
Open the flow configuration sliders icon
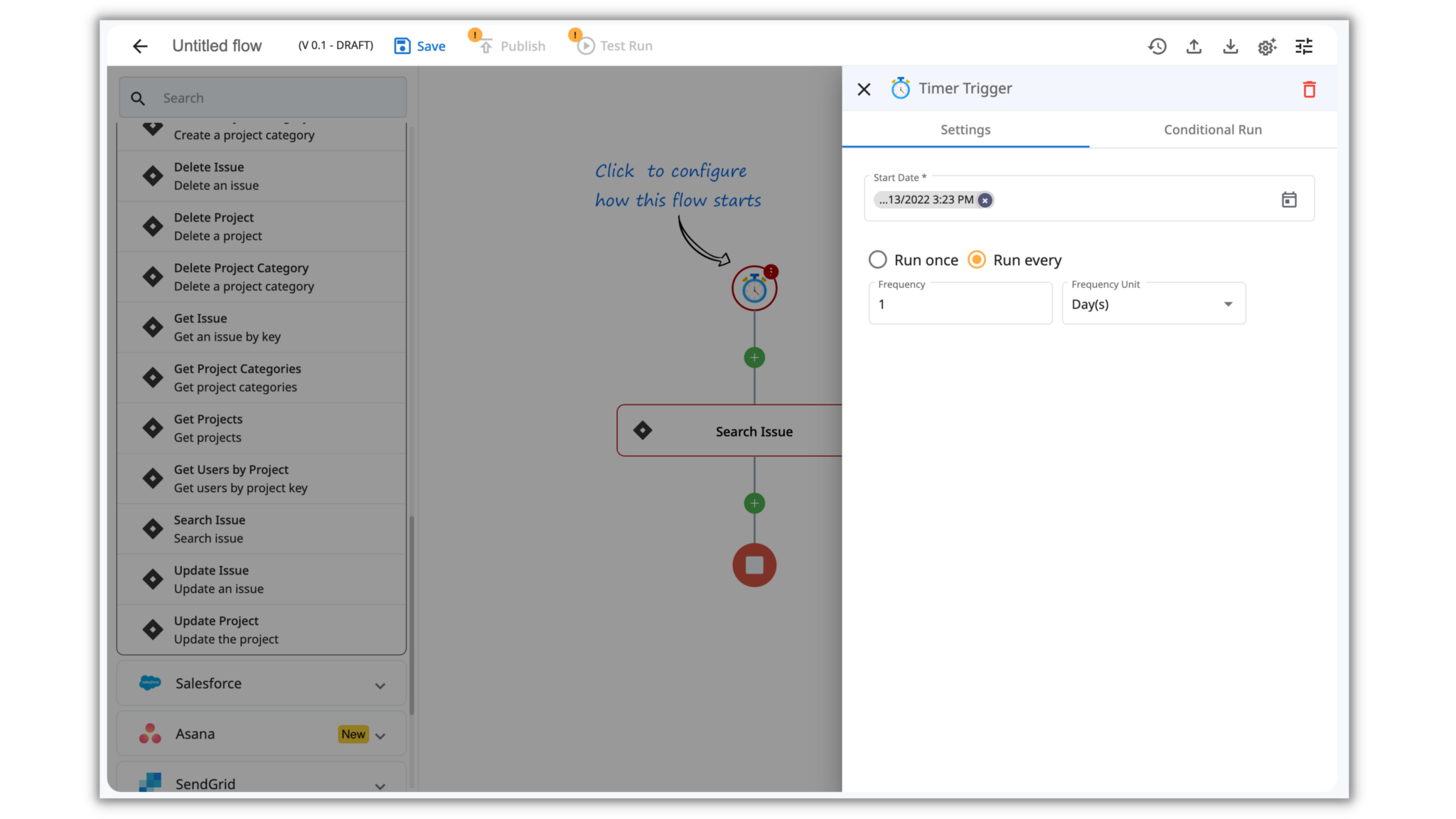pyautogui.click(x=1304, y=45)
